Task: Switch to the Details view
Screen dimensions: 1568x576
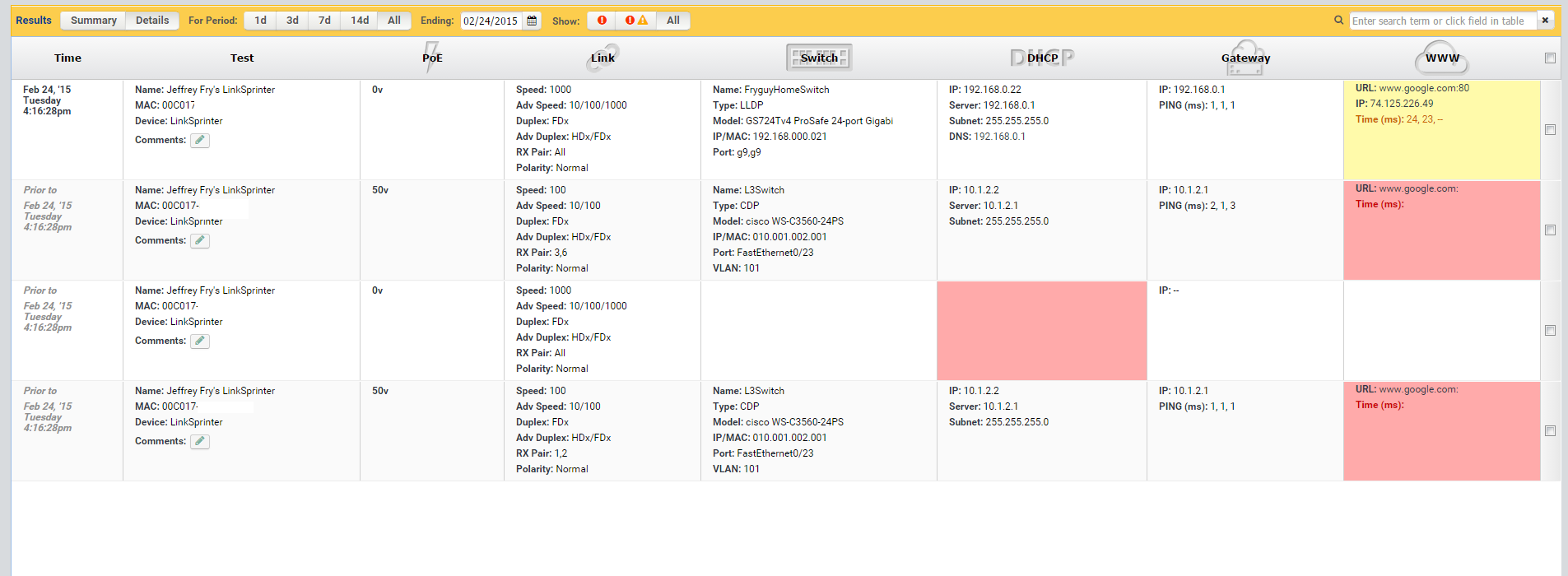Action: click(152, 21)
